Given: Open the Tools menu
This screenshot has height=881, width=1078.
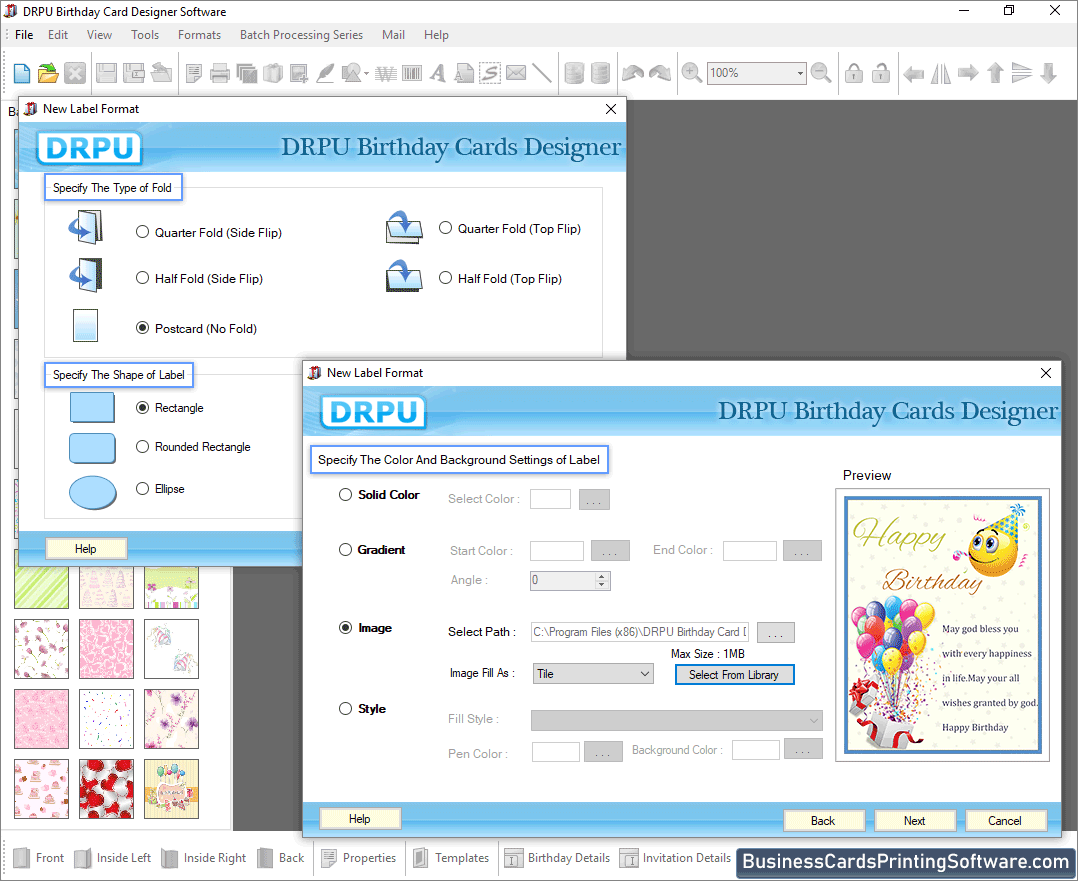Looking at the screenshot, I should pos(145,34).
